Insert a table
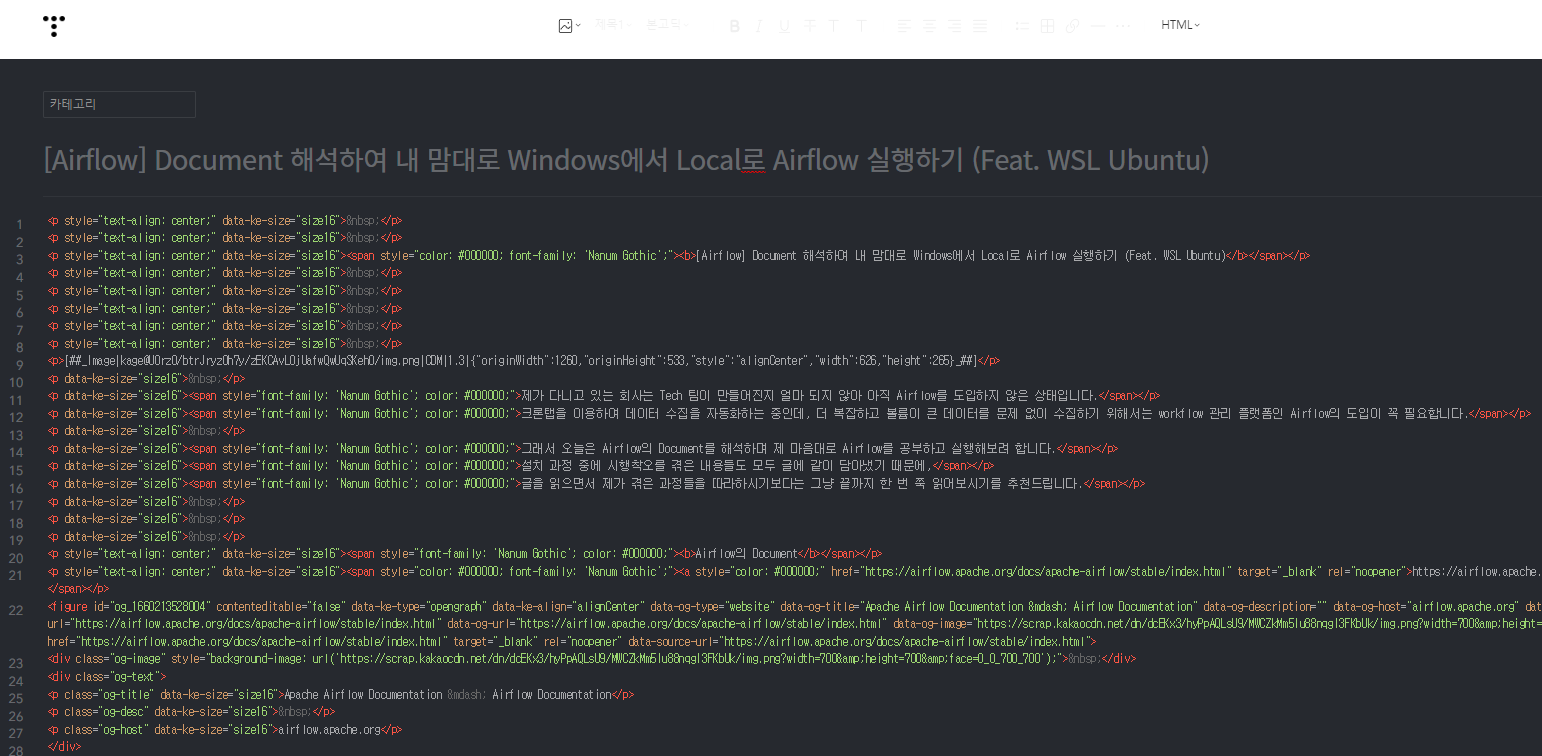 coord(1047,26)
